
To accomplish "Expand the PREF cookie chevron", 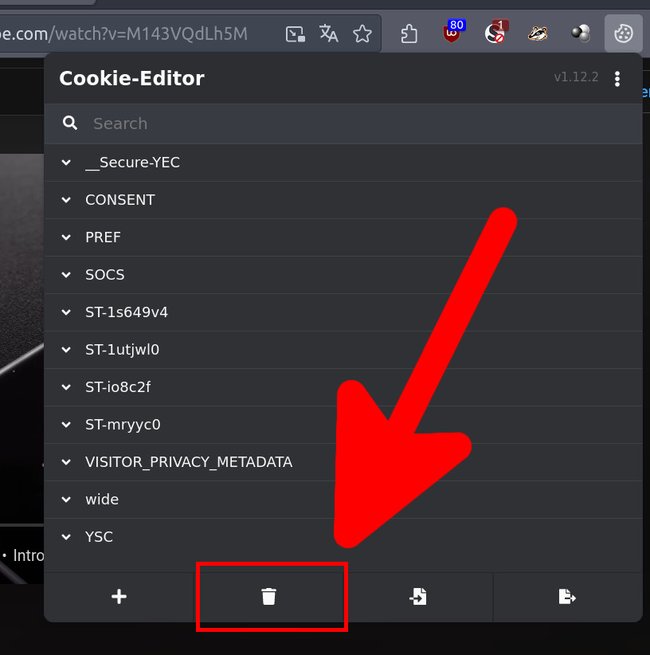I will (x=66, y=237).
